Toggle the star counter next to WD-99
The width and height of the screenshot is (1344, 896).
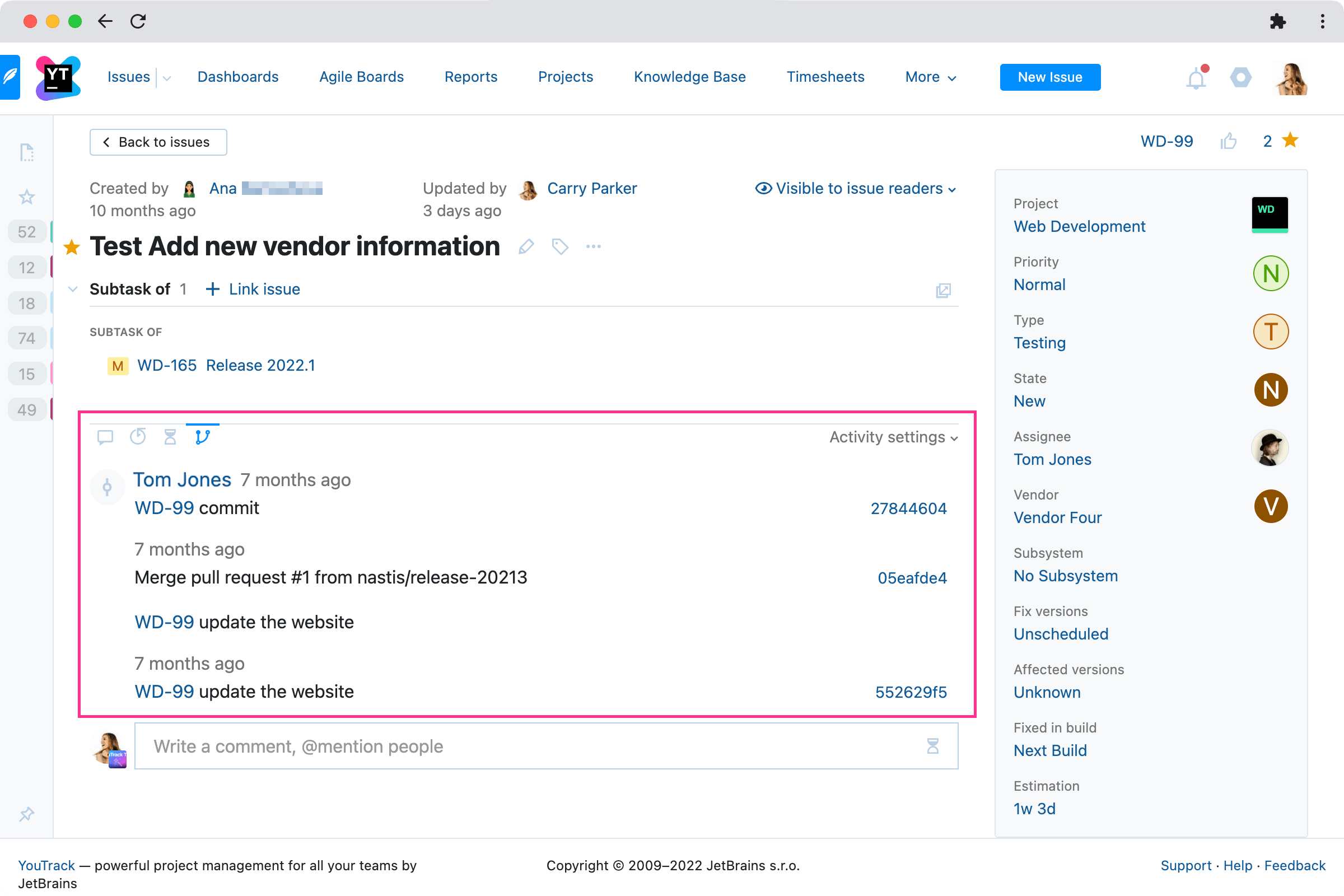[x=1289, y=141]
